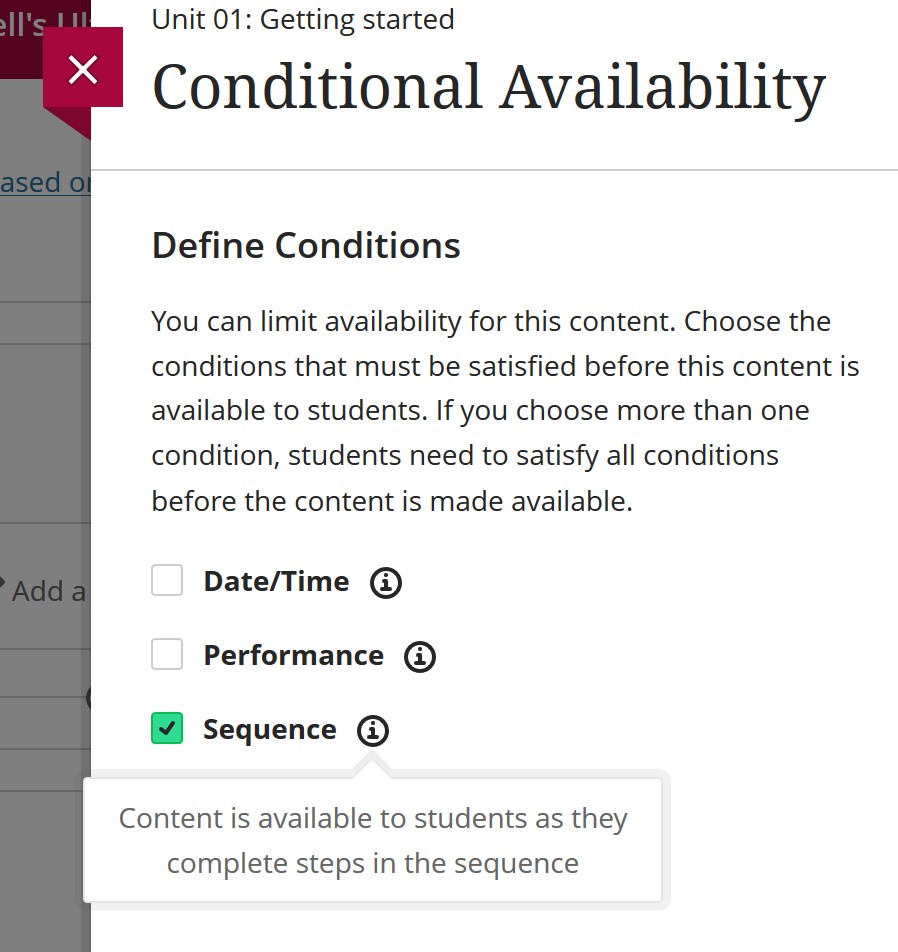Click the conditions description paragraph

[x=505, y=410]
